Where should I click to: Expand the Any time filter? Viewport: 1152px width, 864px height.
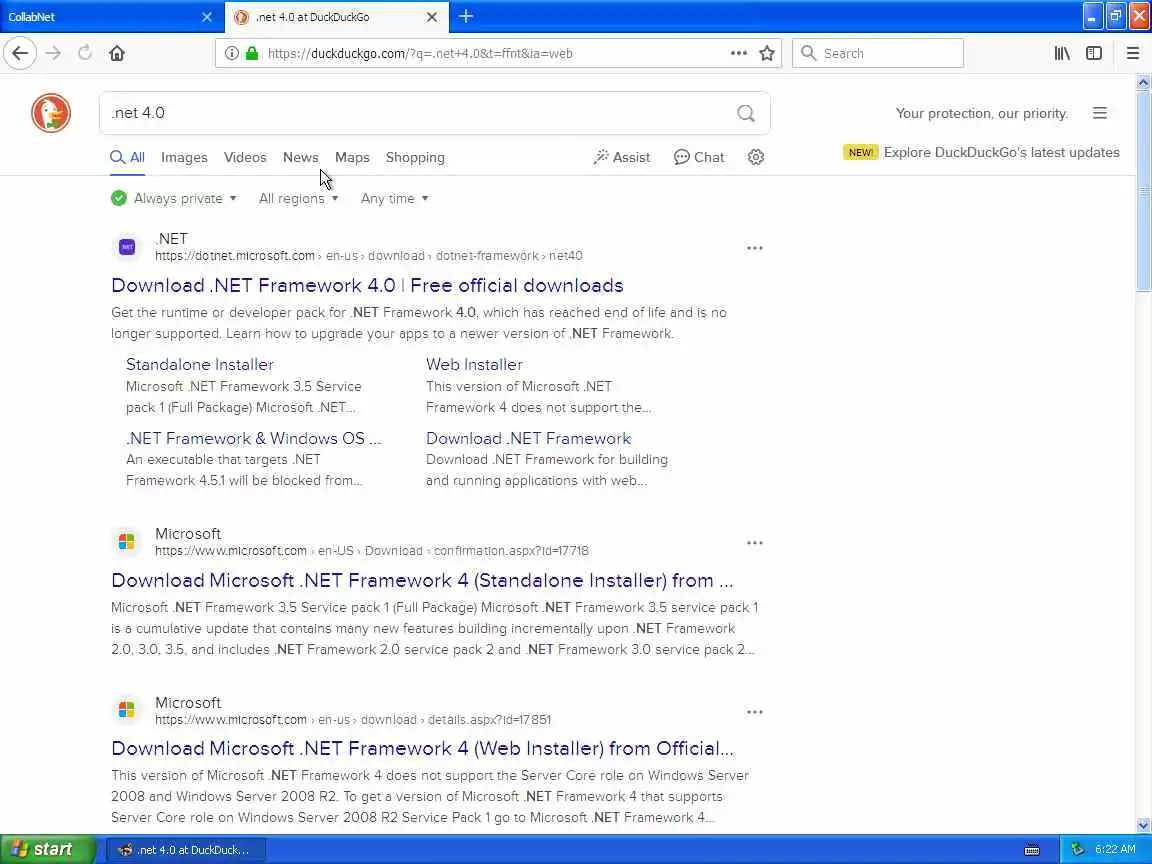pos(395,198)
